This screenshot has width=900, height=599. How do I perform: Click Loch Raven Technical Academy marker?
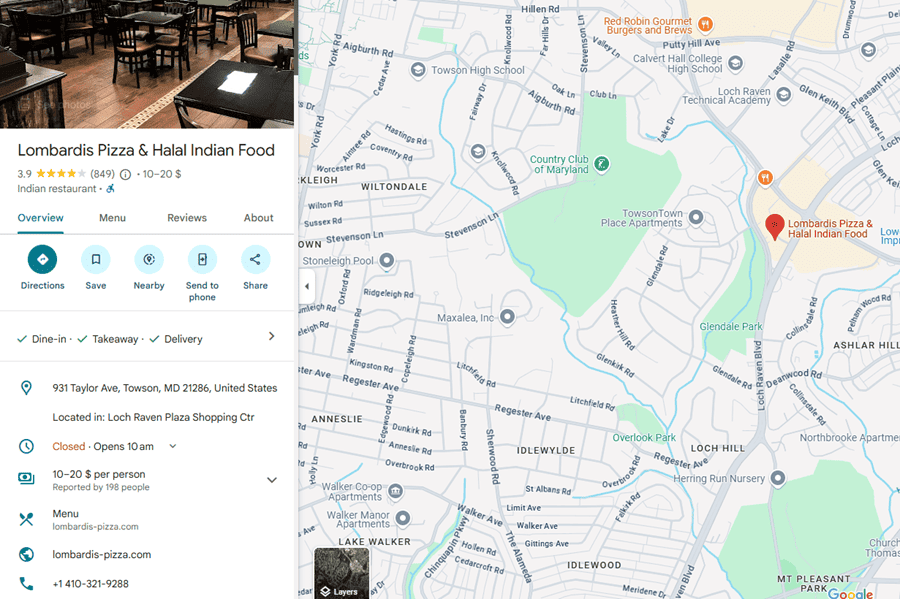[x=783, y=94]
